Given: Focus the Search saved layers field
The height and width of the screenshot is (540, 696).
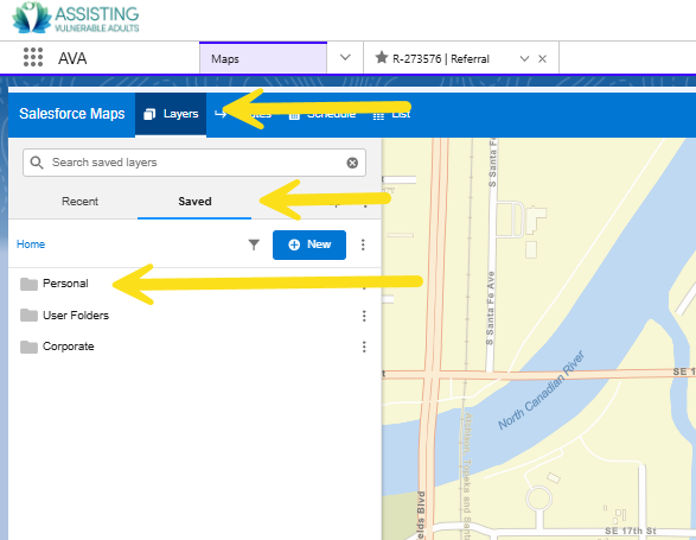Looking at the screenshot, I should [x=194, y=162].
